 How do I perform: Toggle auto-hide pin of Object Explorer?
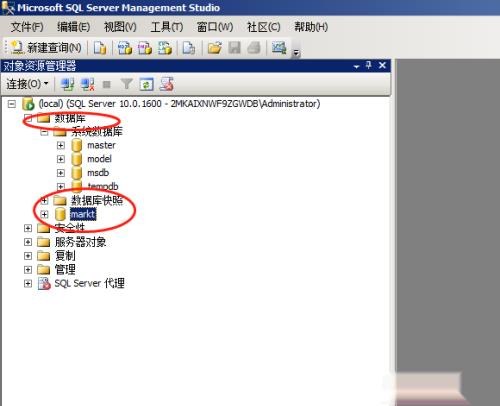click(x=369, y=65)
